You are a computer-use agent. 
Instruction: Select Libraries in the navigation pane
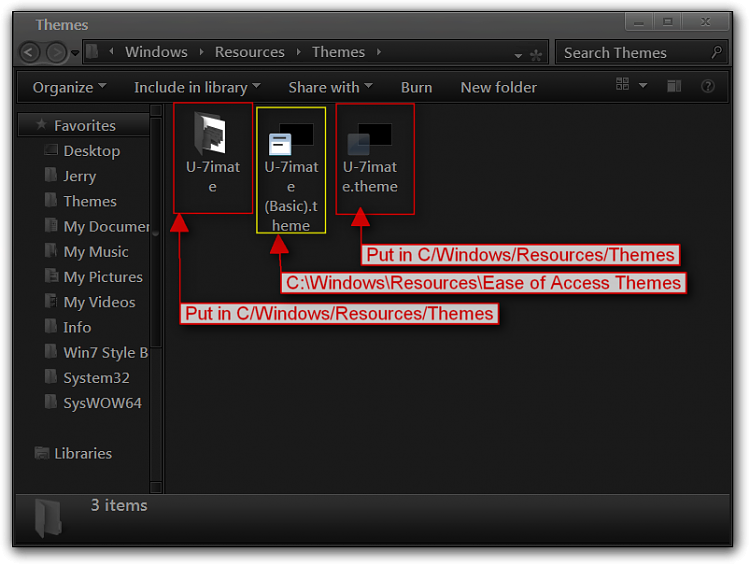point(83,453)
